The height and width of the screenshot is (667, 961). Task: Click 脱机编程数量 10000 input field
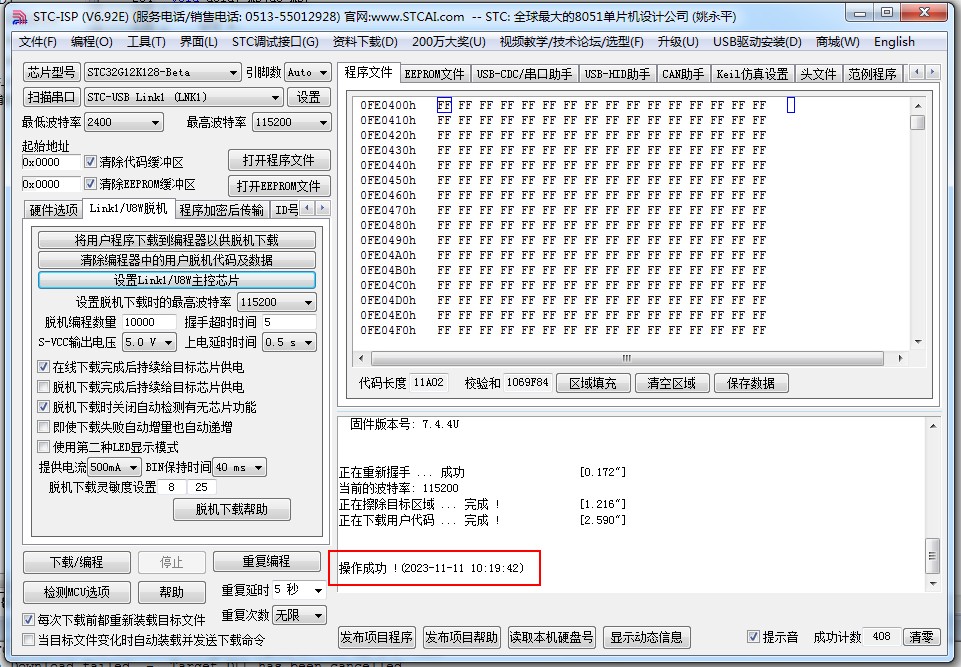point(148,322)
